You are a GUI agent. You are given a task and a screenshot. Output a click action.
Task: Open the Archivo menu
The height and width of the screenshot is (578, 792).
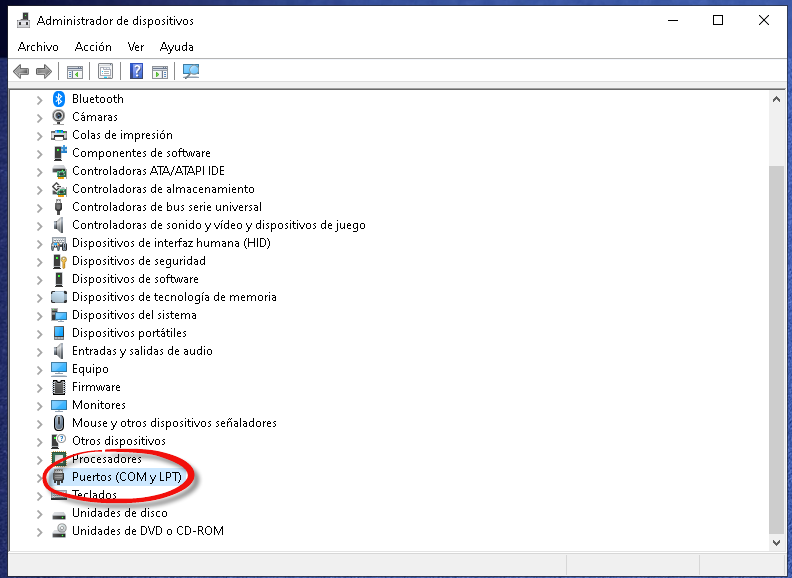pyautogui.click(x=38, y=47)
